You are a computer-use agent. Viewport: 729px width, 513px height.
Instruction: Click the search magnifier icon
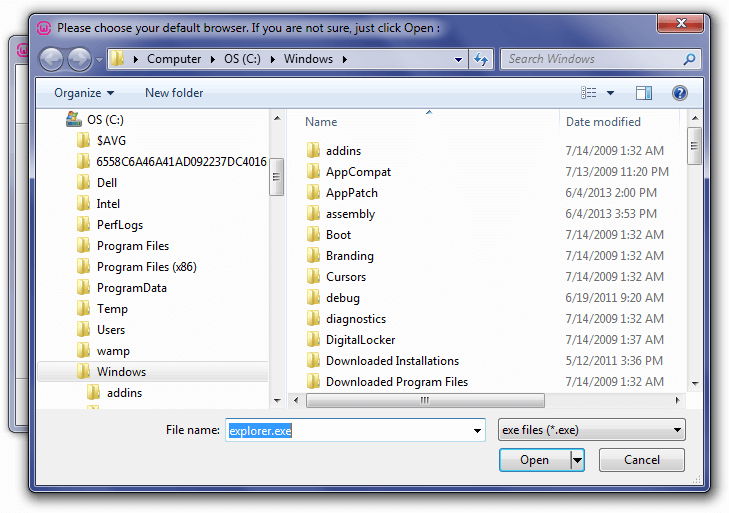(689, 59)
